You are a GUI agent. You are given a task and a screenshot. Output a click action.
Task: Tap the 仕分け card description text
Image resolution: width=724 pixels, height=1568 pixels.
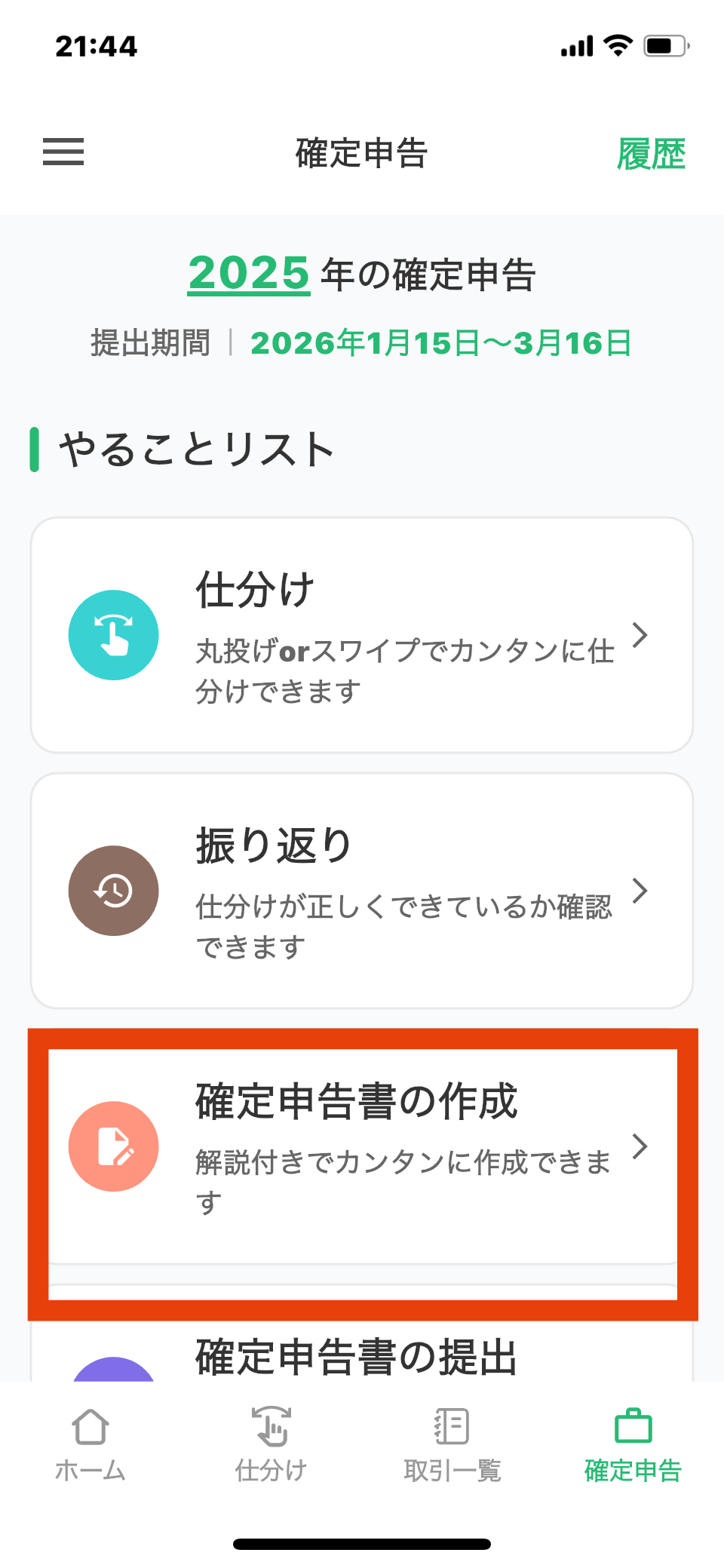click(404, 670)
